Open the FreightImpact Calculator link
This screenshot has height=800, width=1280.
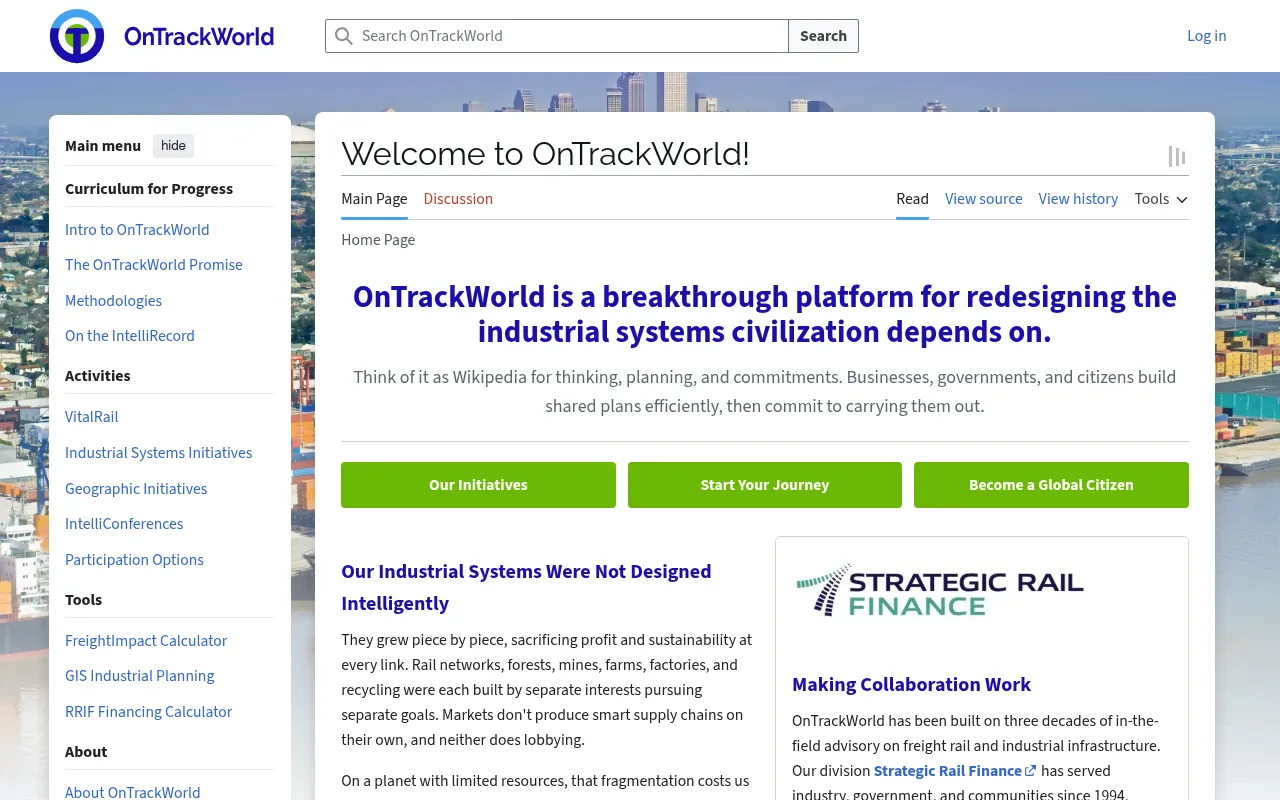click(146, 641)
